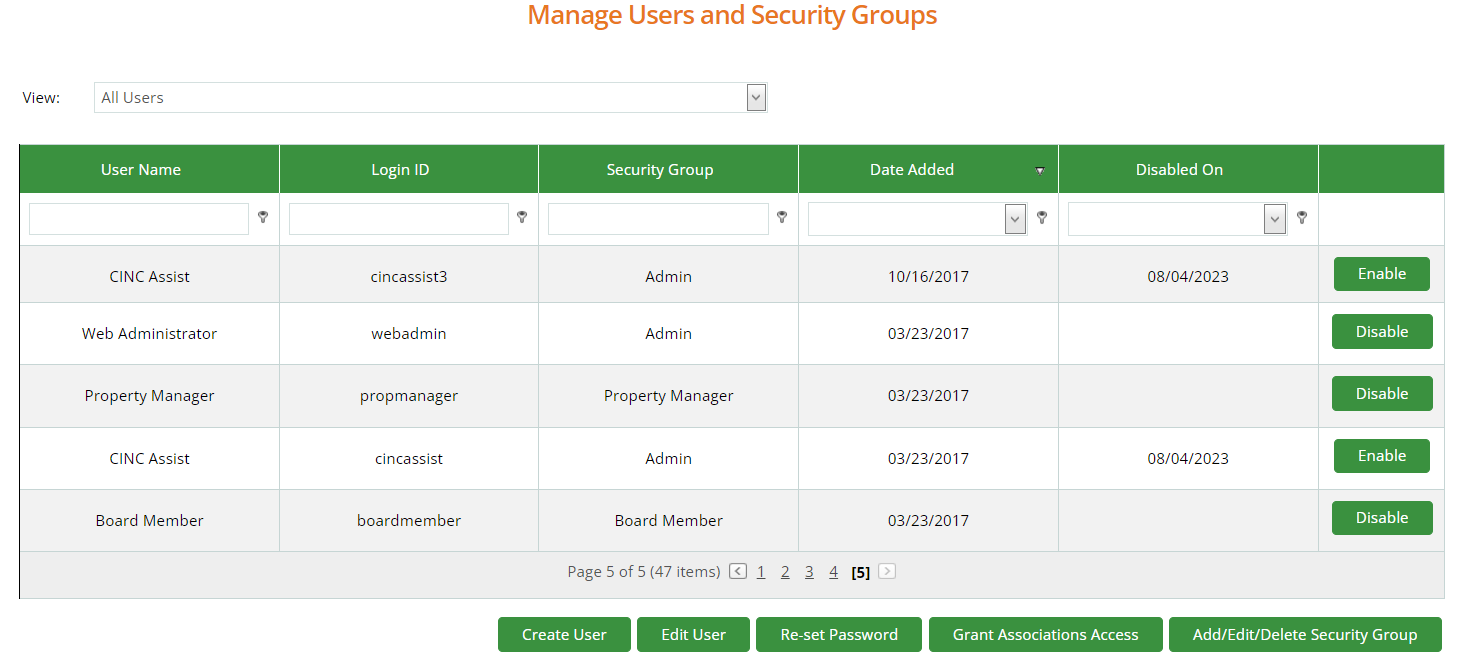Screen dimensions: 1459x668
Task: Select the Board Member user name cell
Action: [x=150, y=521]
